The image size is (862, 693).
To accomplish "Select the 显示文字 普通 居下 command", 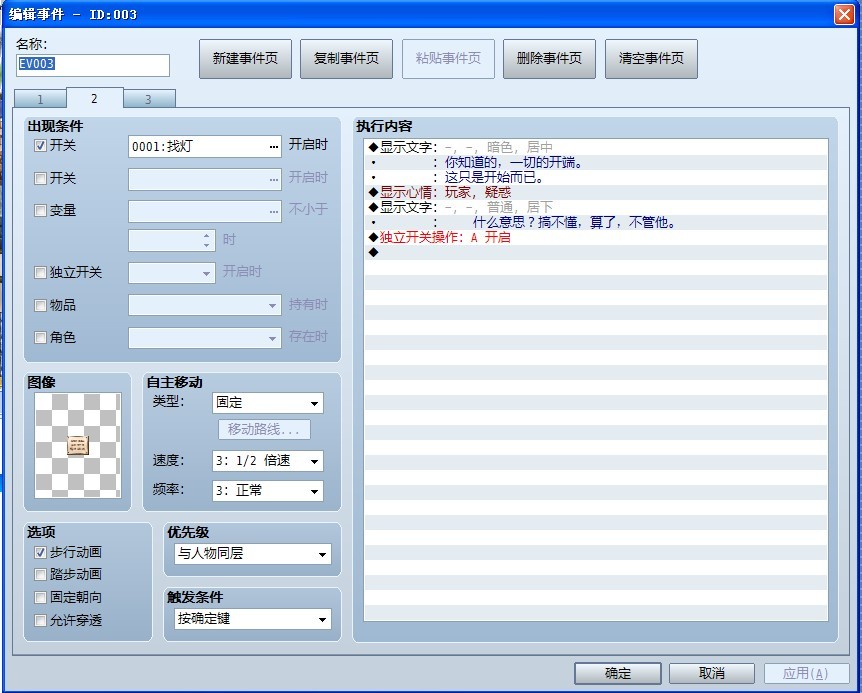I will coord(596,207).
